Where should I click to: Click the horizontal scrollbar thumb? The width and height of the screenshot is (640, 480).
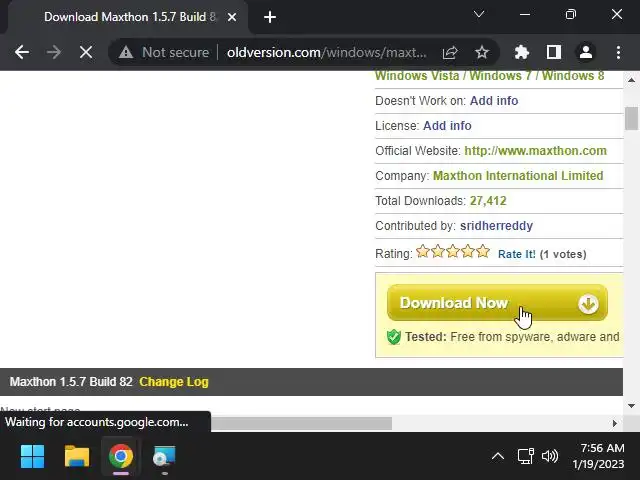301,423
